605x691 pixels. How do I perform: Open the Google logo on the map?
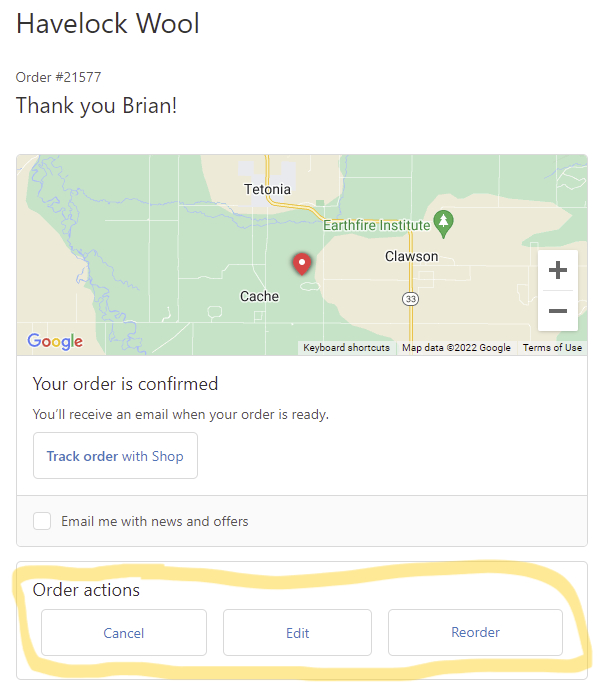coord(55,342)
